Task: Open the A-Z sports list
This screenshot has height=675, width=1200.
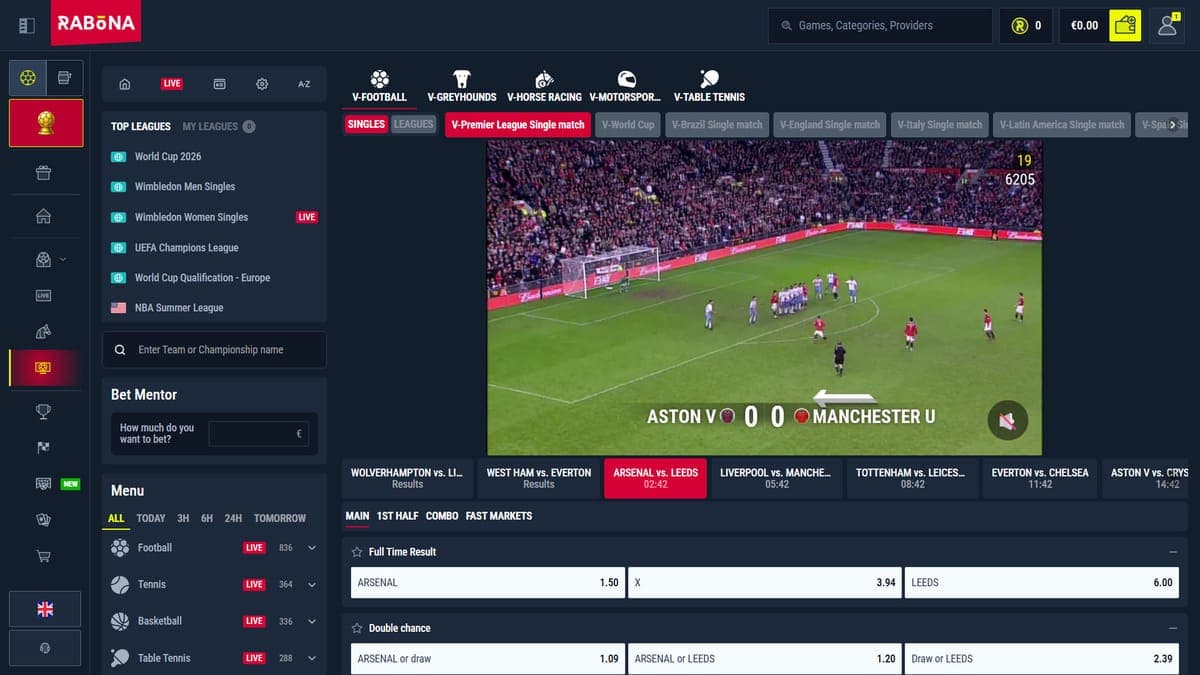Action: click(304, 84)
